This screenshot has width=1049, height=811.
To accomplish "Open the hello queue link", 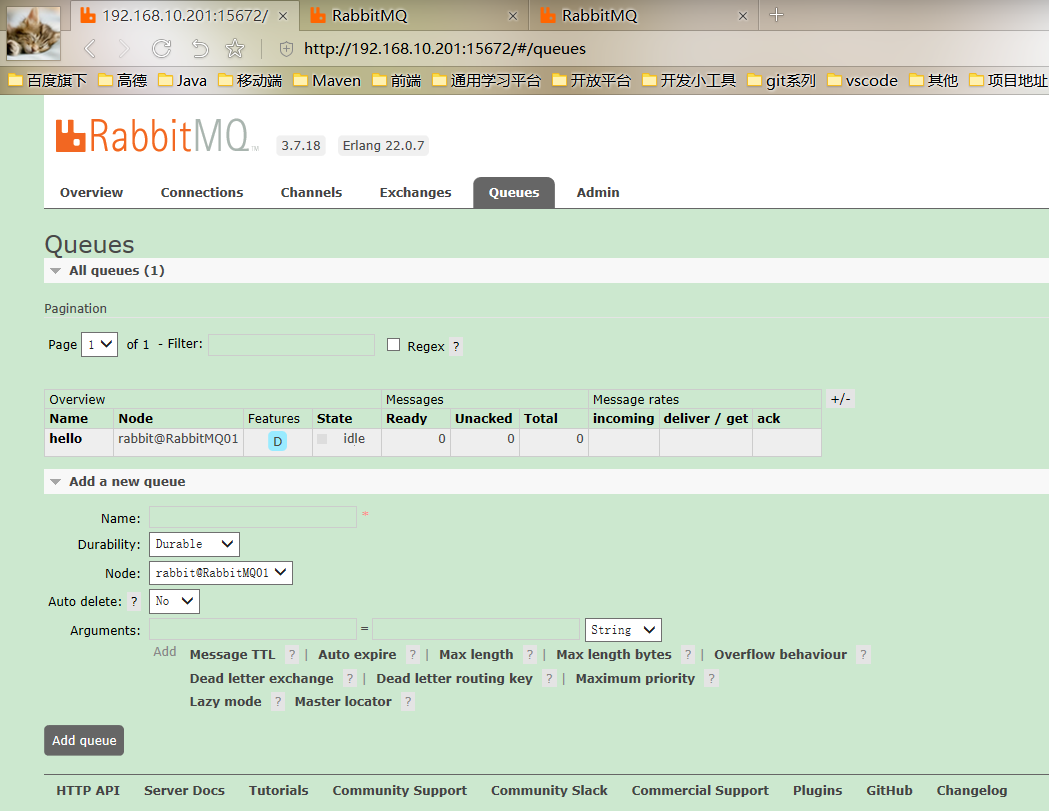I will (66, 438).
